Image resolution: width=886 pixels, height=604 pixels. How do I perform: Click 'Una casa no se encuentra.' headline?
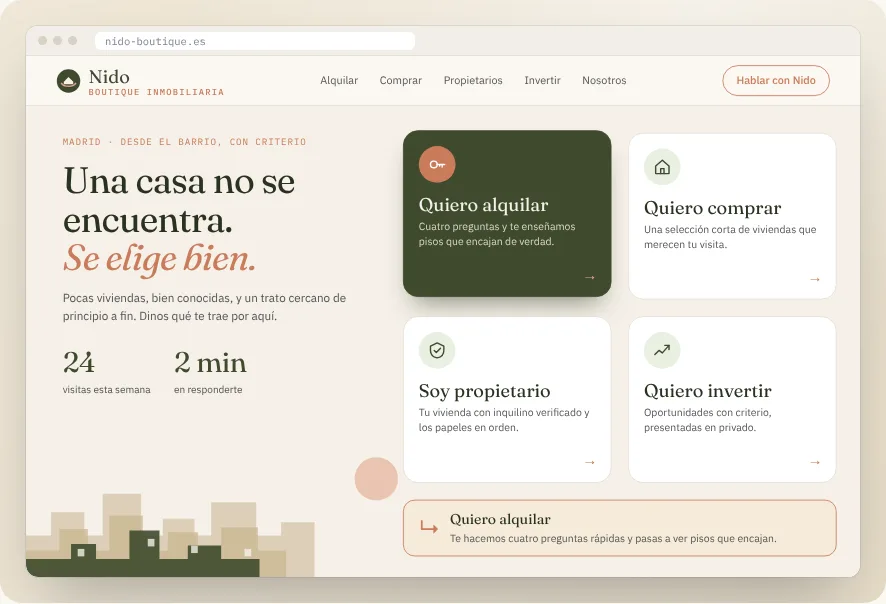(x=179, y=201)
